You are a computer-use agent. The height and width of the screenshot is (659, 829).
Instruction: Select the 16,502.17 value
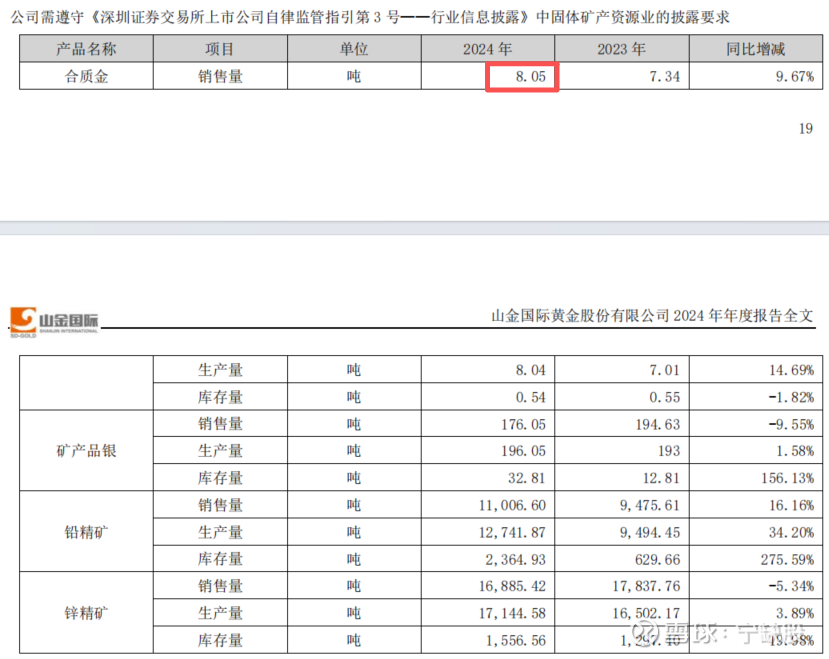coord(647,613)
